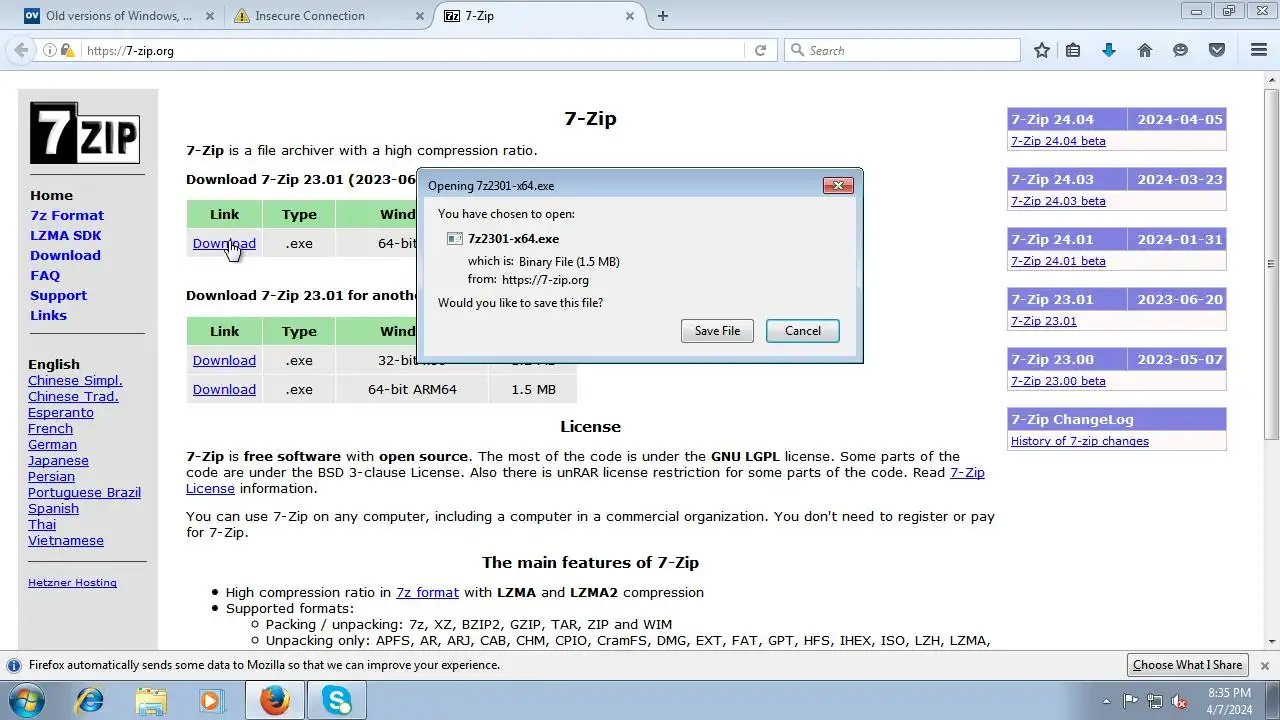Show hidden tray icons arrow

pos(1106,701)
